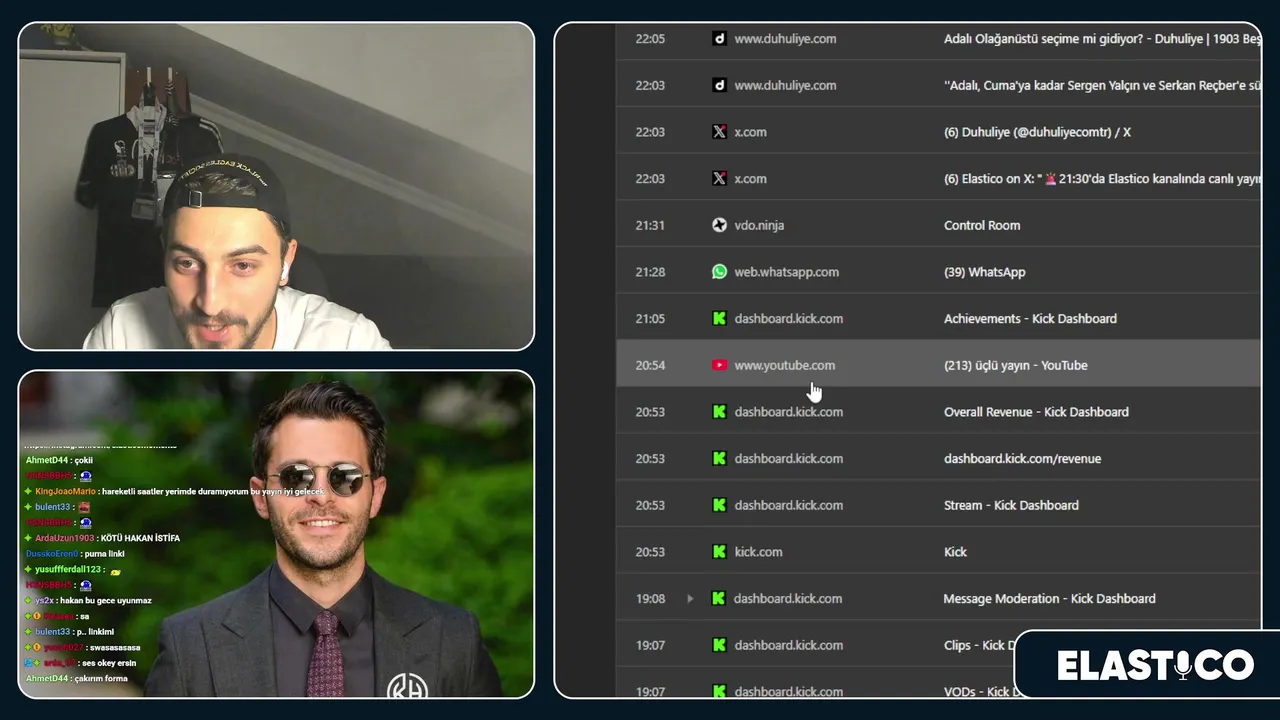
Task: Click the Kick icon in the VODs row
Action: (x=719, y=691)
